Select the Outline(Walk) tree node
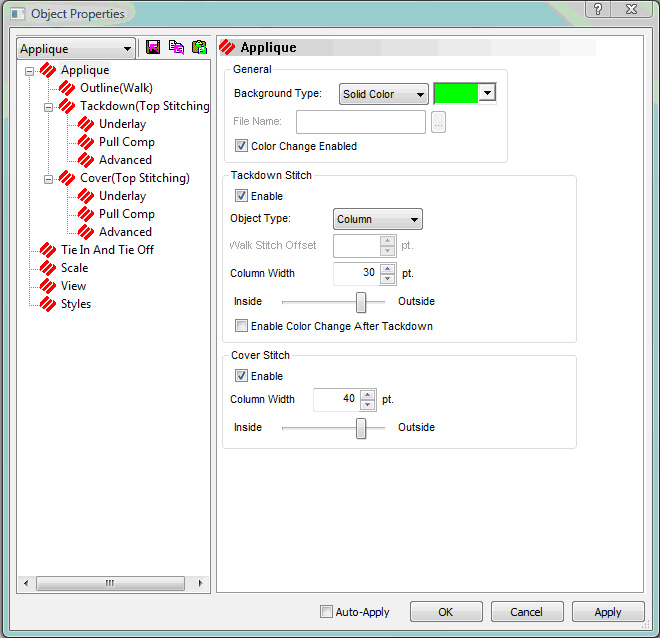This screenshot has width=660, height=638. 115,88
